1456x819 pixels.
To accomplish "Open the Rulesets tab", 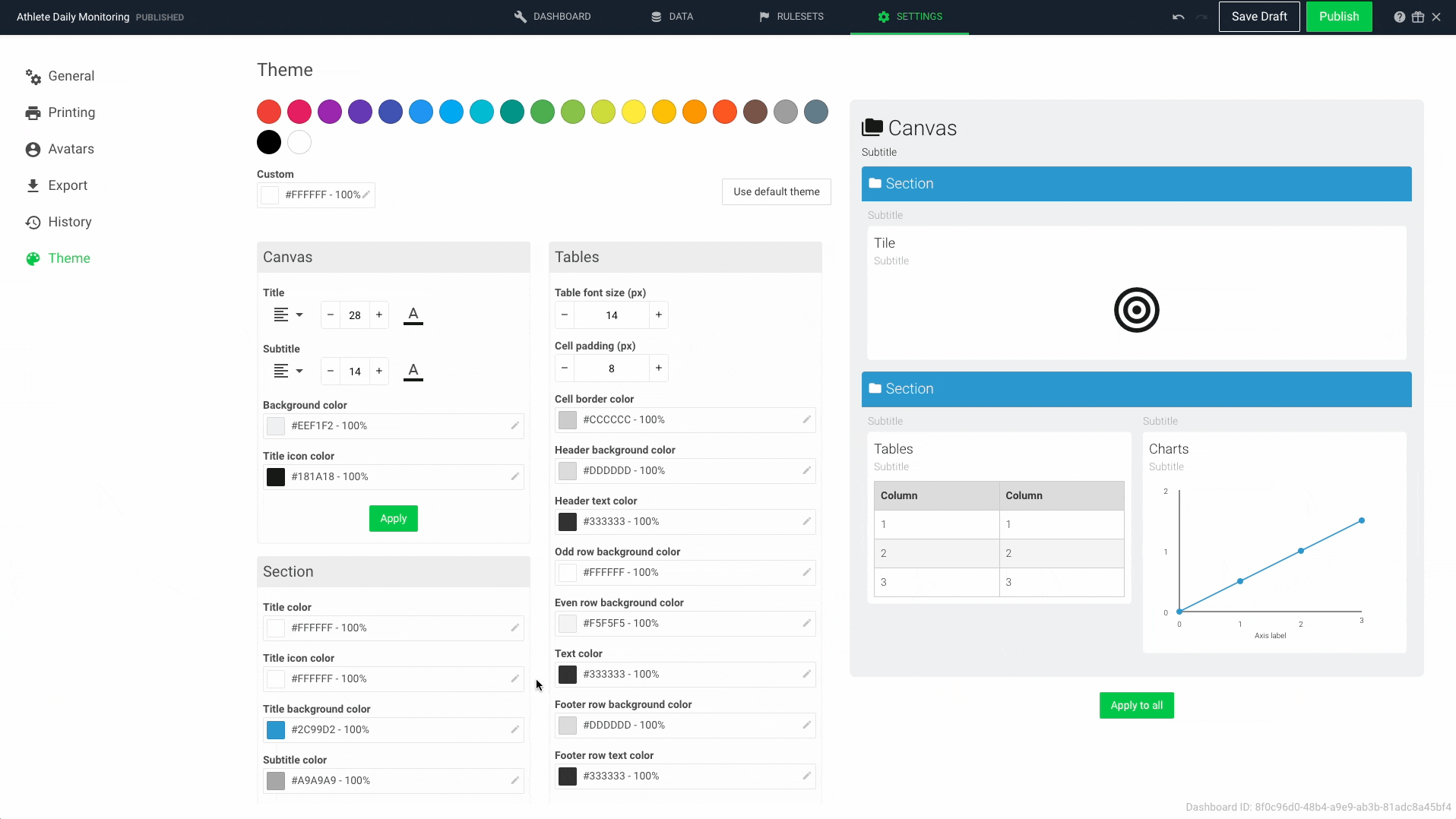I will click(x=790, y=16).
